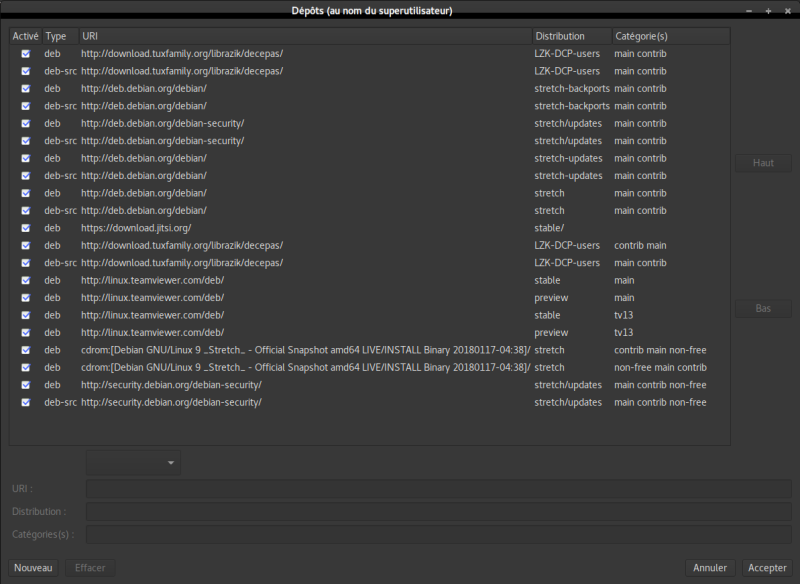Image resolution: width=800 pixels, height=584 pixels.
Task: Toggle checkbox for jitsi.org repository row
Action: coord(26,228)
